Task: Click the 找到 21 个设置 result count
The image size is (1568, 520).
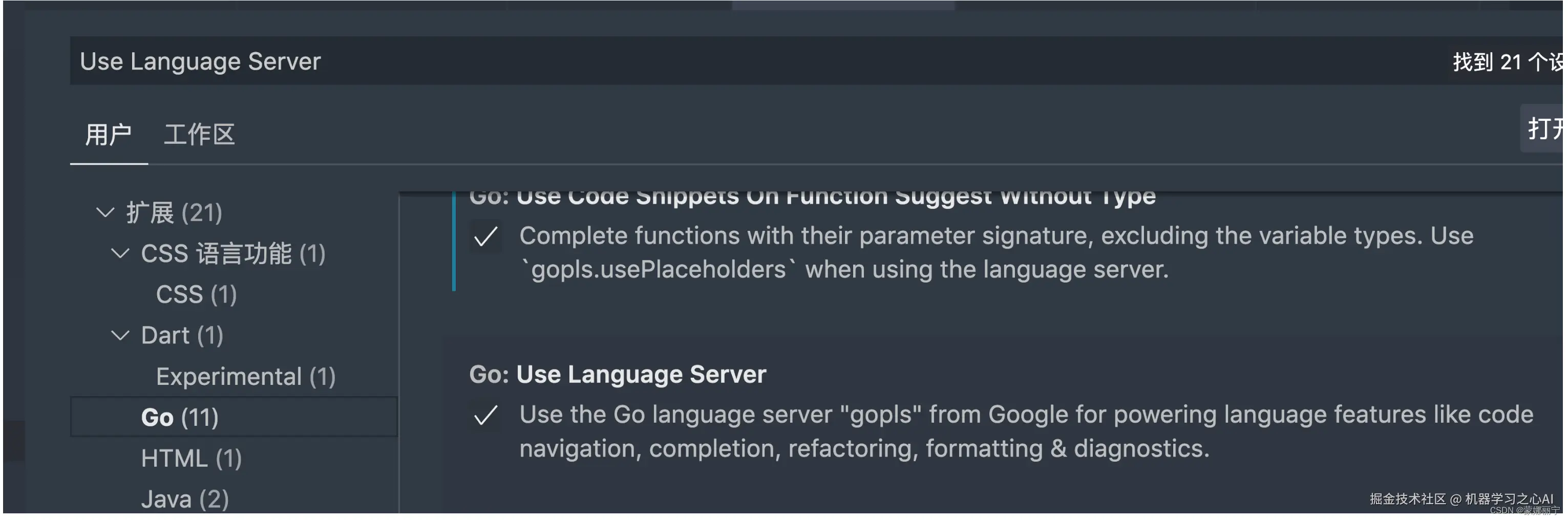Action: [x=1506, y=61]
